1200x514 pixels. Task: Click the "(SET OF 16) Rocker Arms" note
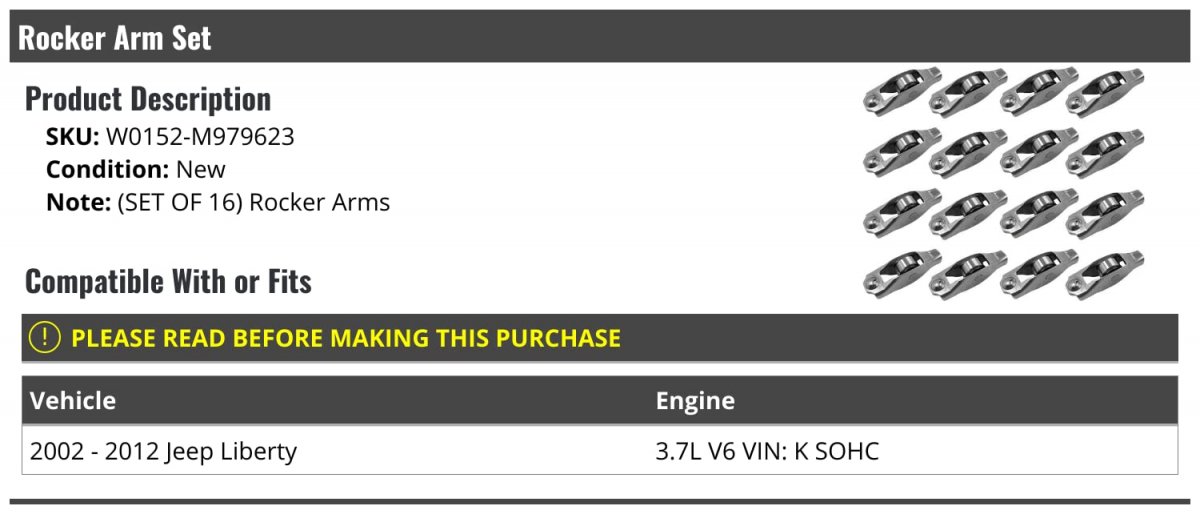click(253, 202)
